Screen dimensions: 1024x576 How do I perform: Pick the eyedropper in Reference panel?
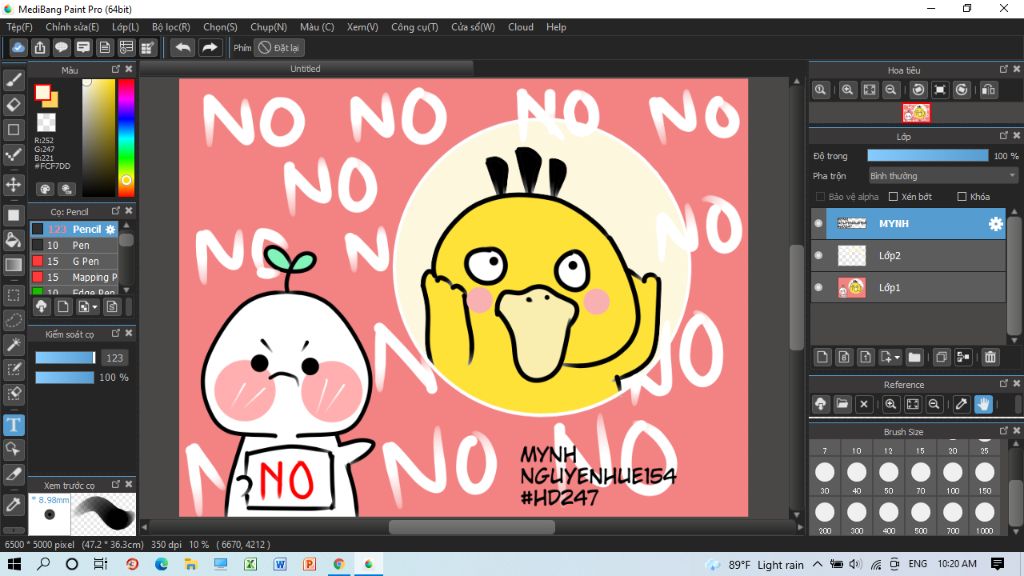point(961,404)
